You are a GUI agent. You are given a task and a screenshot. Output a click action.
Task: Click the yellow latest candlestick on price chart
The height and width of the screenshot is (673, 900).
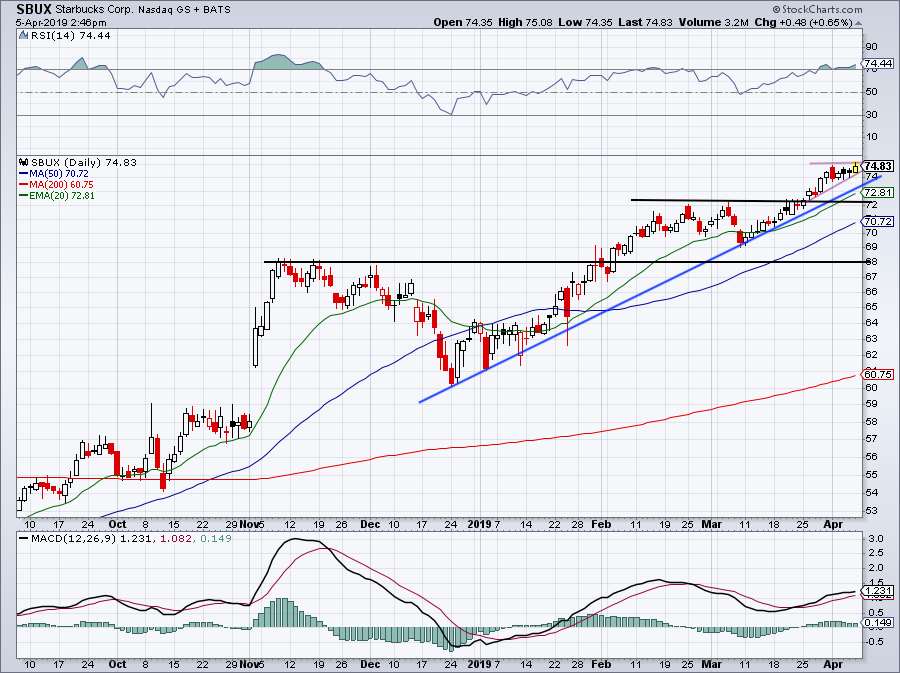click(x=856, y=168)
